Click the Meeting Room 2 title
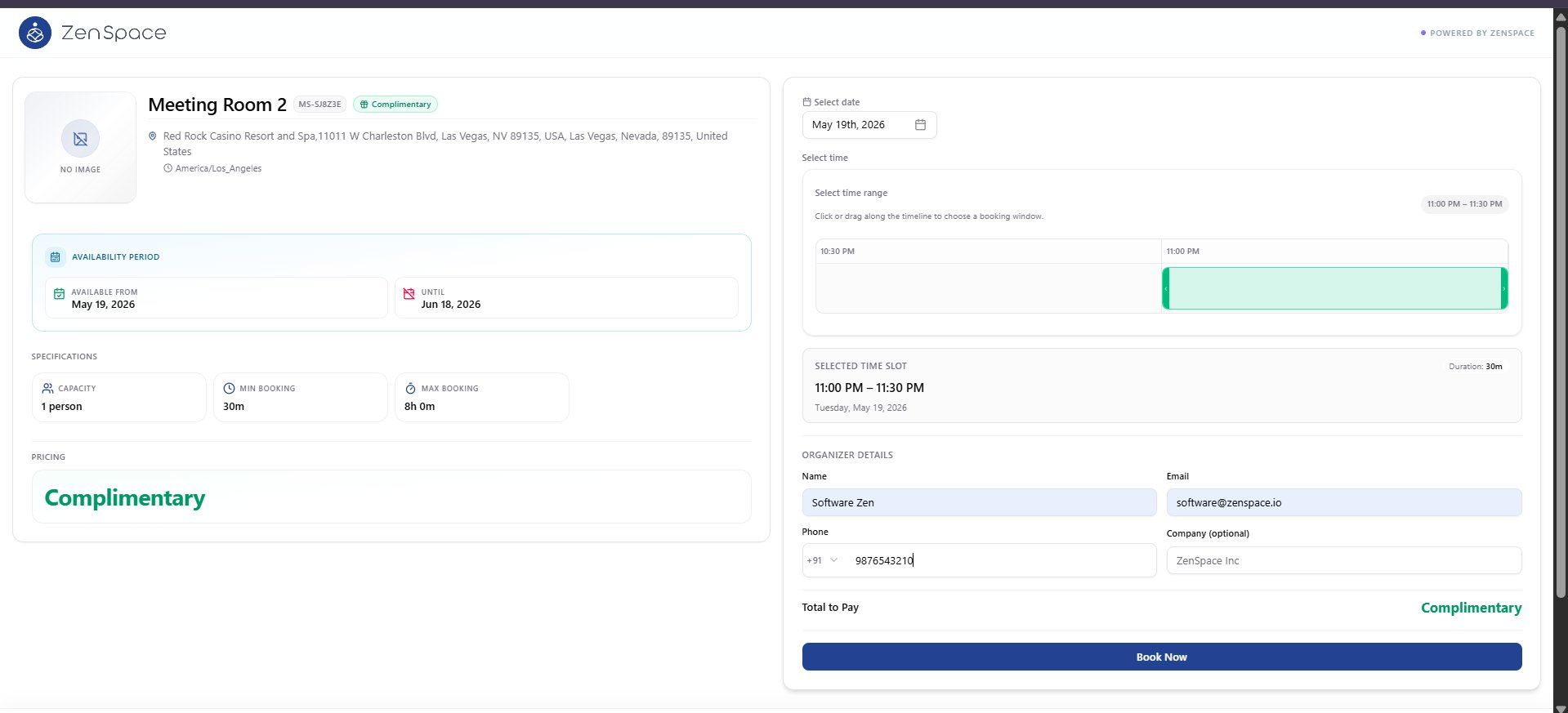This screenshot has width=1568, height=713. 217,105
